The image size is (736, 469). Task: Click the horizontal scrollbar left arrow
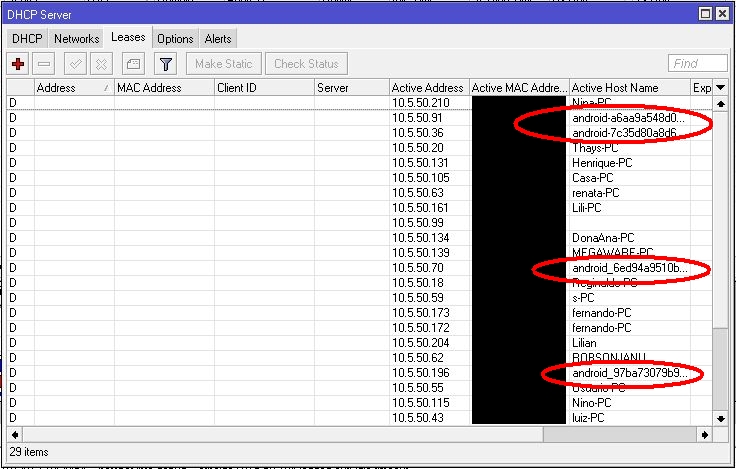point(15,435)
